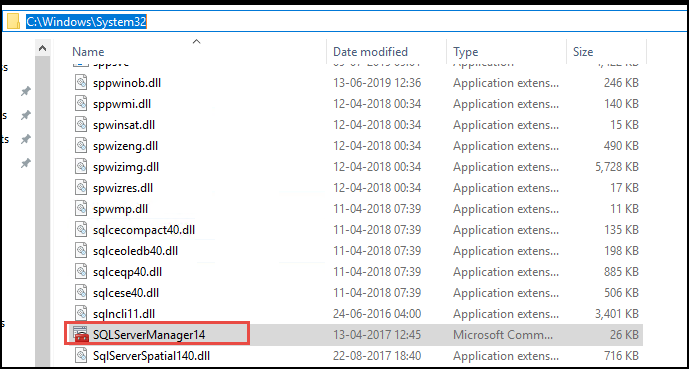Click file name sppwinob.dll
The width and height of the screenshot is (689, 369).
127,83
